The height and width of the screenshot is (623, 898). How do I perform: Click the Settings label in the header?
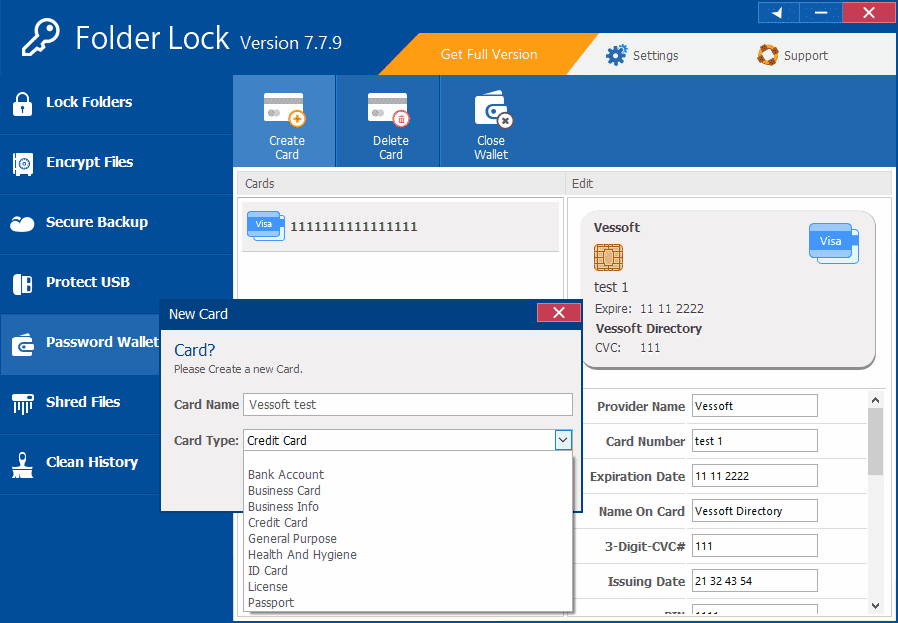(655, 56)
